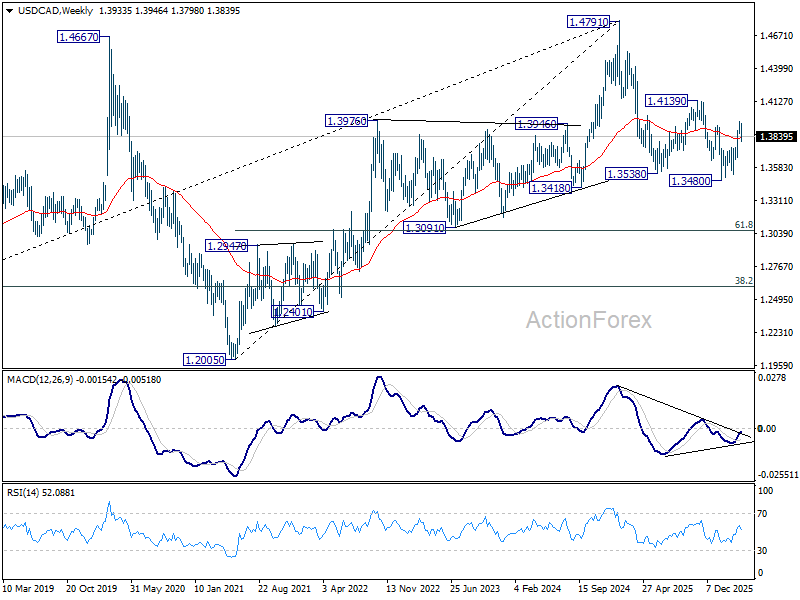This screenshot has height=600, width=800.
Task: Click the 1.29470 price label
Action: tap(226, 246)
